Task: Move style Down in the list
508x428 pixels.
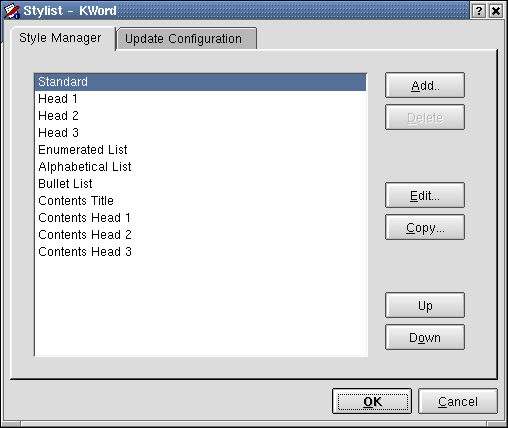Action: 425,337
